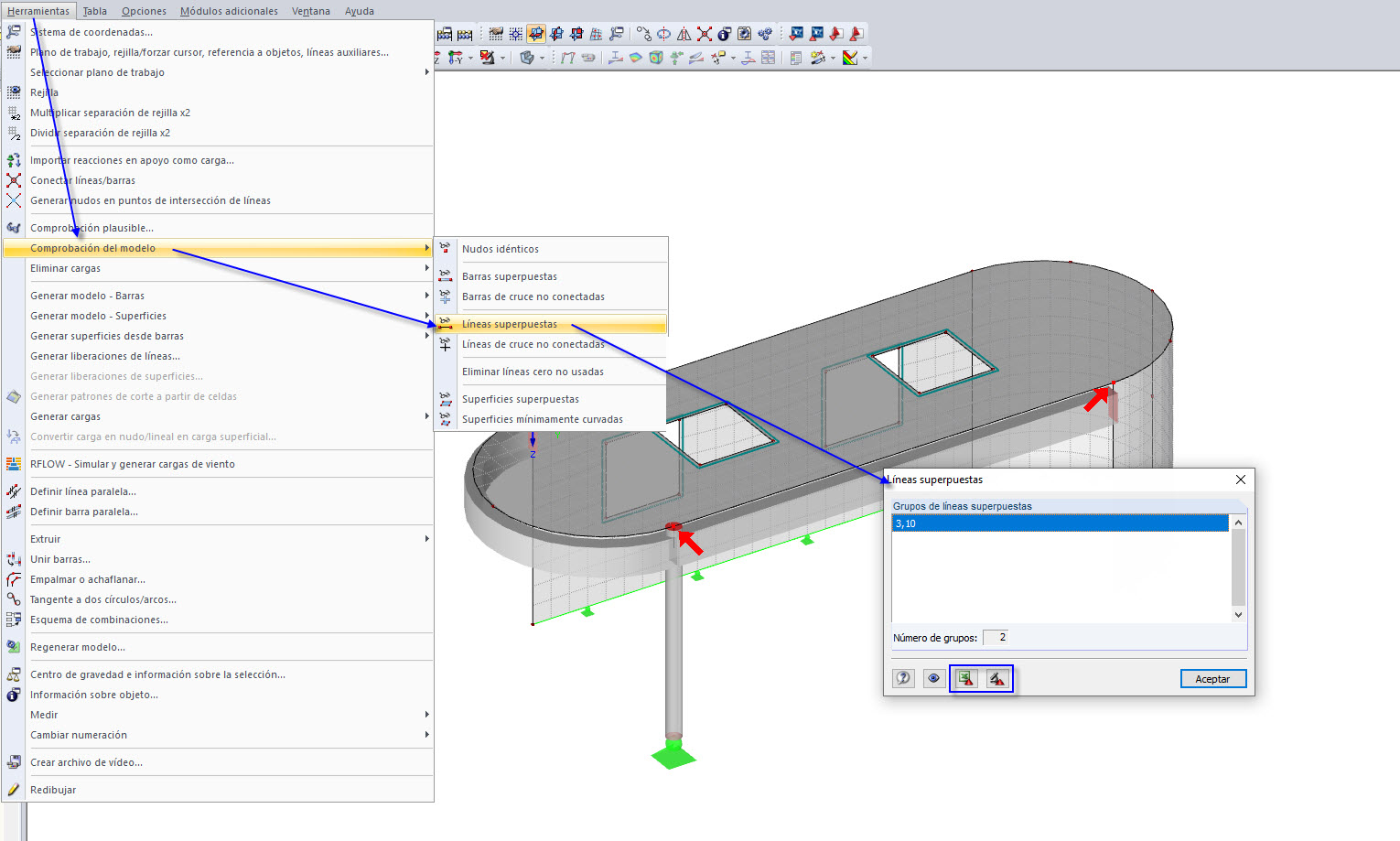Click the object information icon in toolbar

point(724,34)
